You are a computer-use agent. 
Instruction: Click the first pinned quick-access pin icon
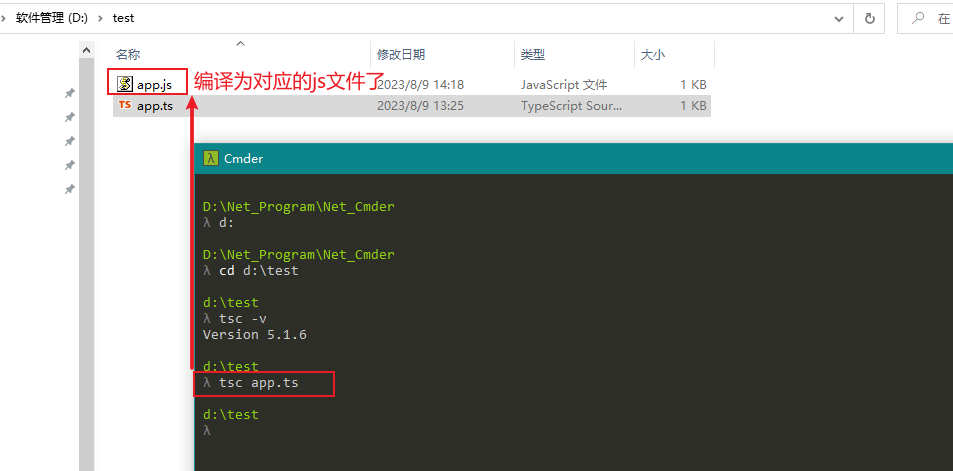pos(70,93)
